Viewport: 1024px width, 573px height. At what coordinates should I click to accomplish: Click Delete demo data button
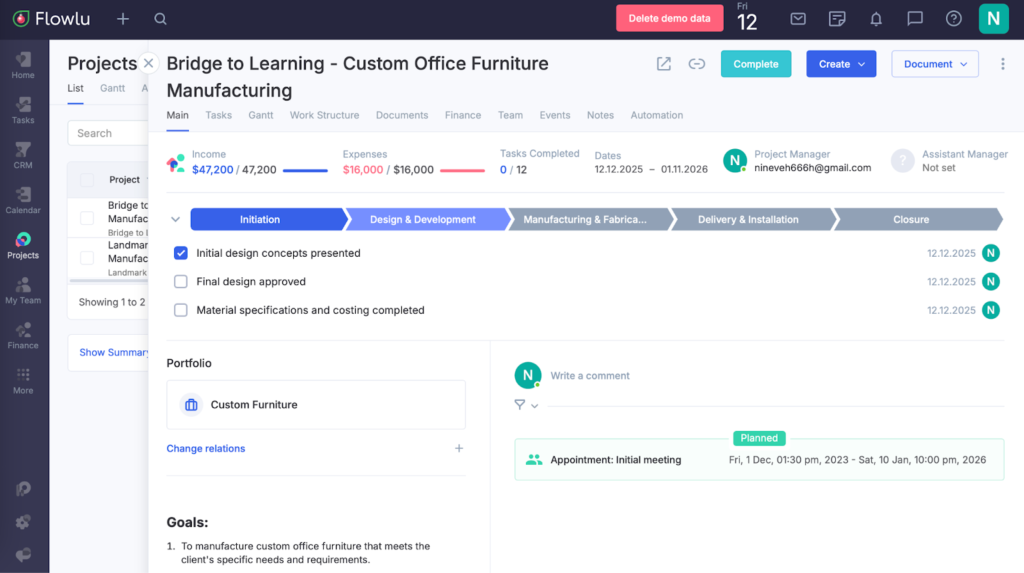[x=669, y=18]
